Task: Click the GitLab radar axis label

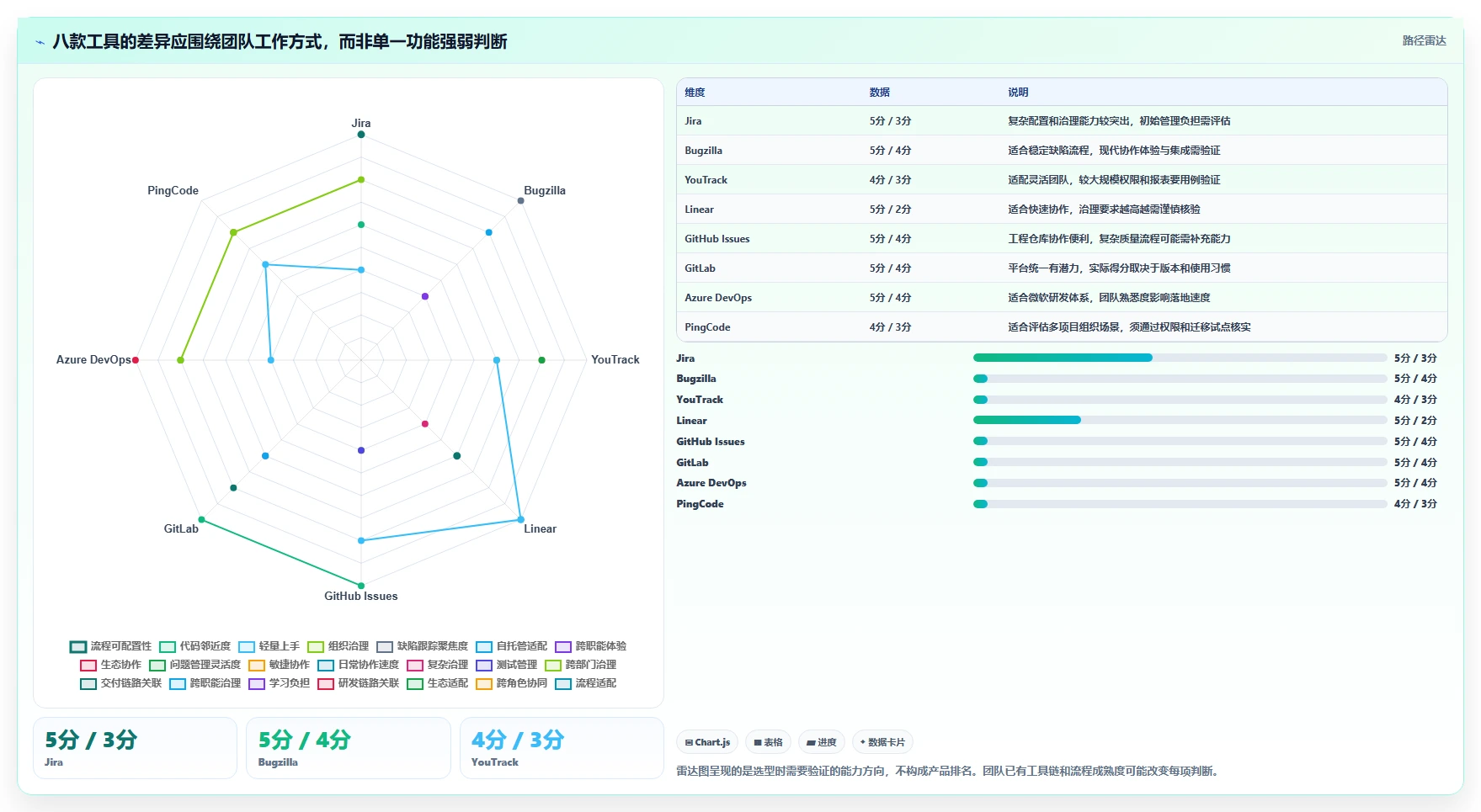Action: click(x=181, y=528)
